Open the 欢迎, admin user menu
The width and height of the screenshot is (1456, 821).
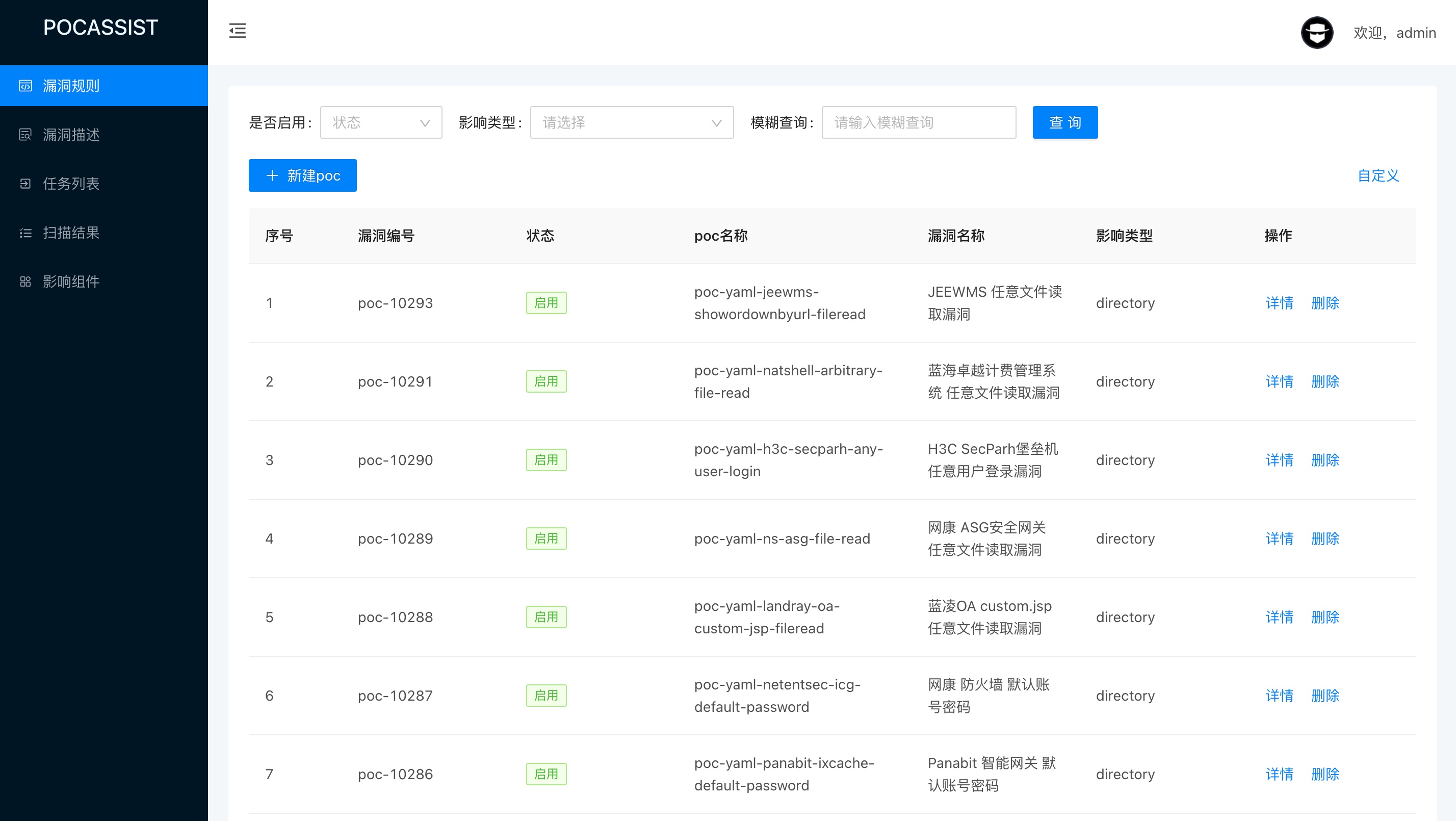tap(1394, 33)
